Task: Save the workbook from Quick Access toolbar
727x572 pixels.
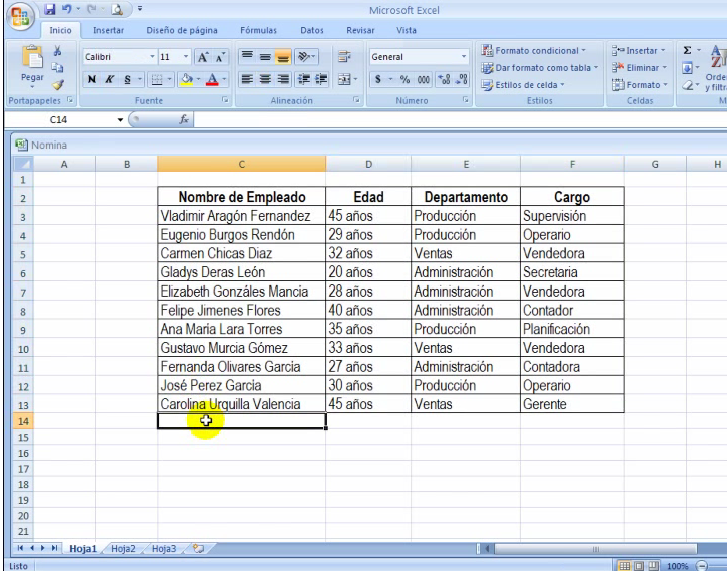Action: [x=50, y=9]
